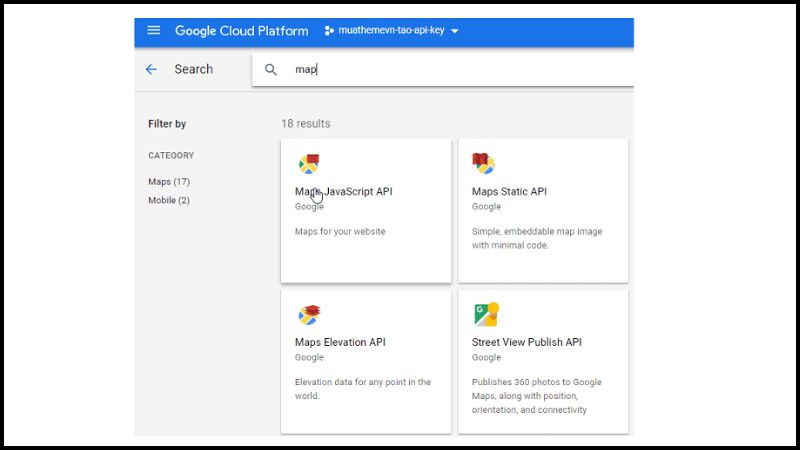Image resolution: width=800 pixels, height=450 pixels.
Task: Open the Maps Elevation API title
Action: (x=340, y=342)
